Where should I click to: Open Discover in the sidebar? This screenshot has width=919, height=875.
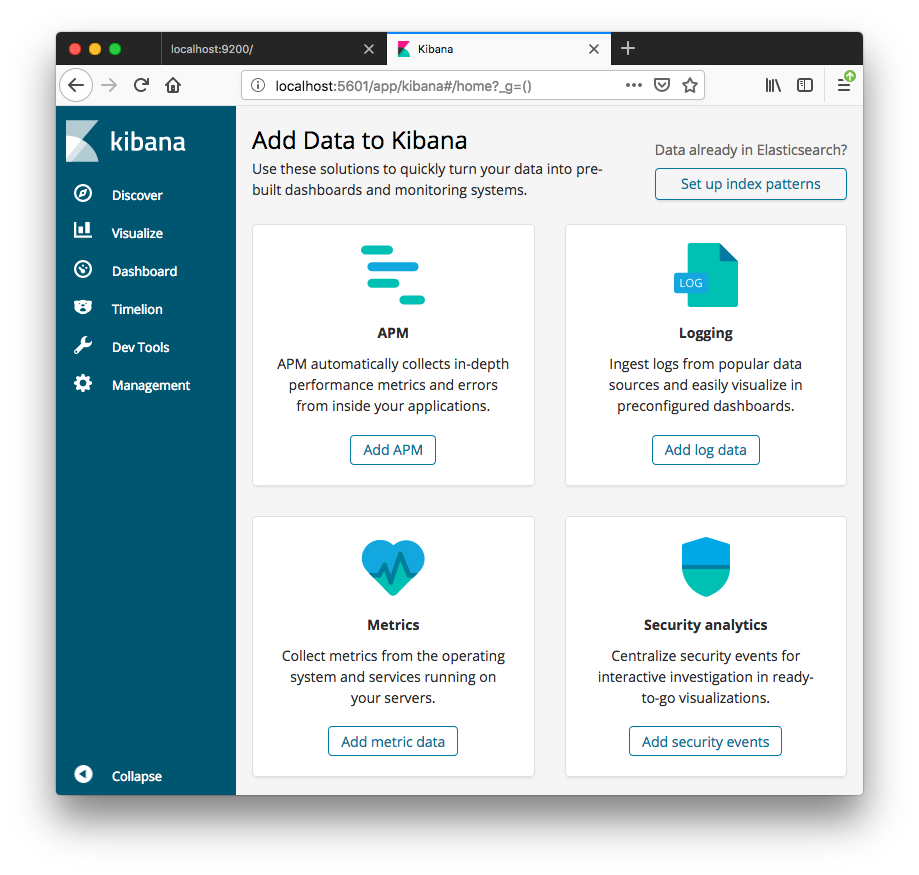pos(137,195)
